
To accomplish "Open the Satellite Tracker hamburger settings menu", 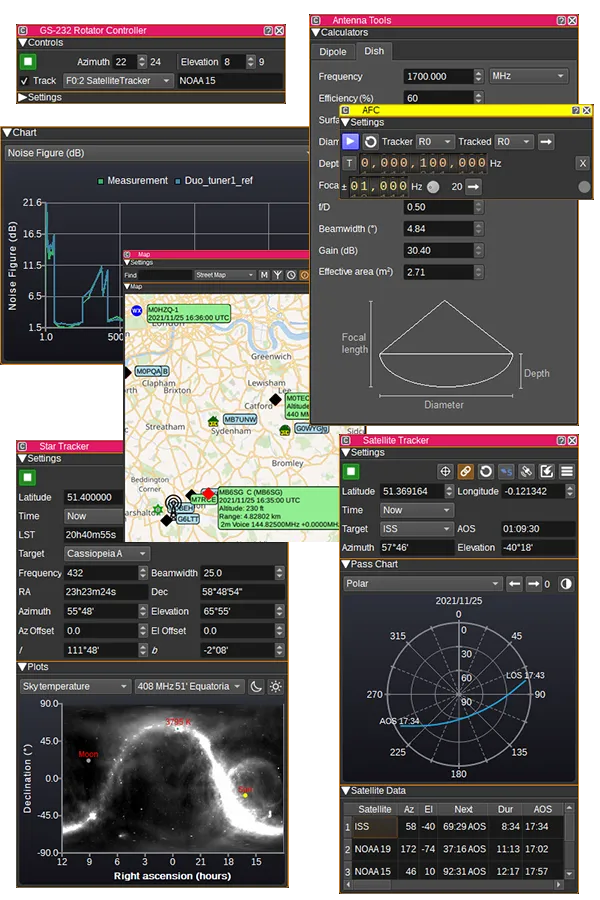I will (x=567, y=472).
